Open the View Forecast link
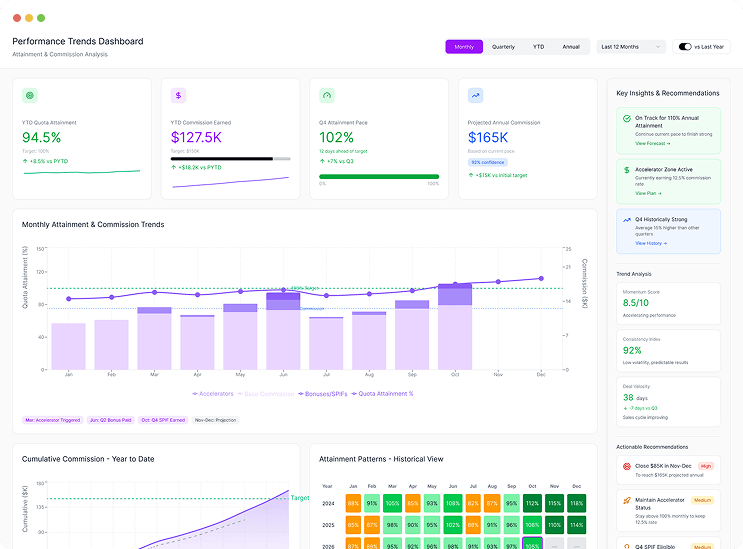This screenshot has height=549, width=743. [x=653, y=144]
